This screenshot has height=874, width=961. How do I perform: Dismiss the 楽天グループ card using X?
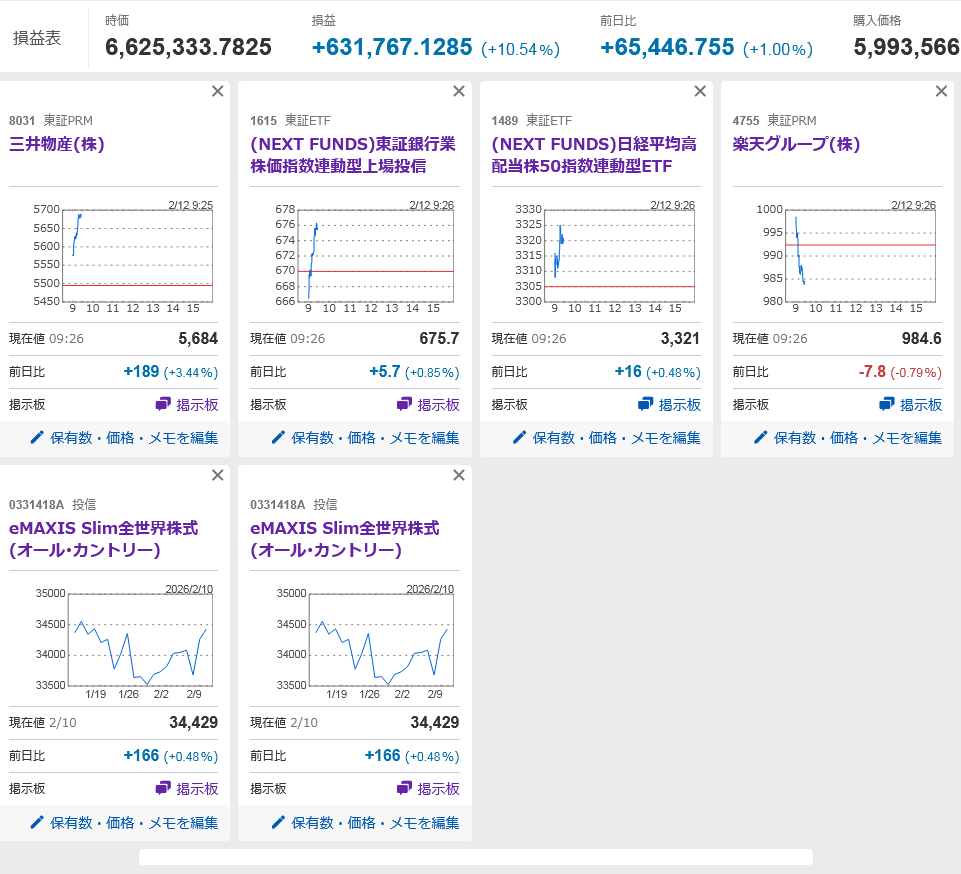941,91
